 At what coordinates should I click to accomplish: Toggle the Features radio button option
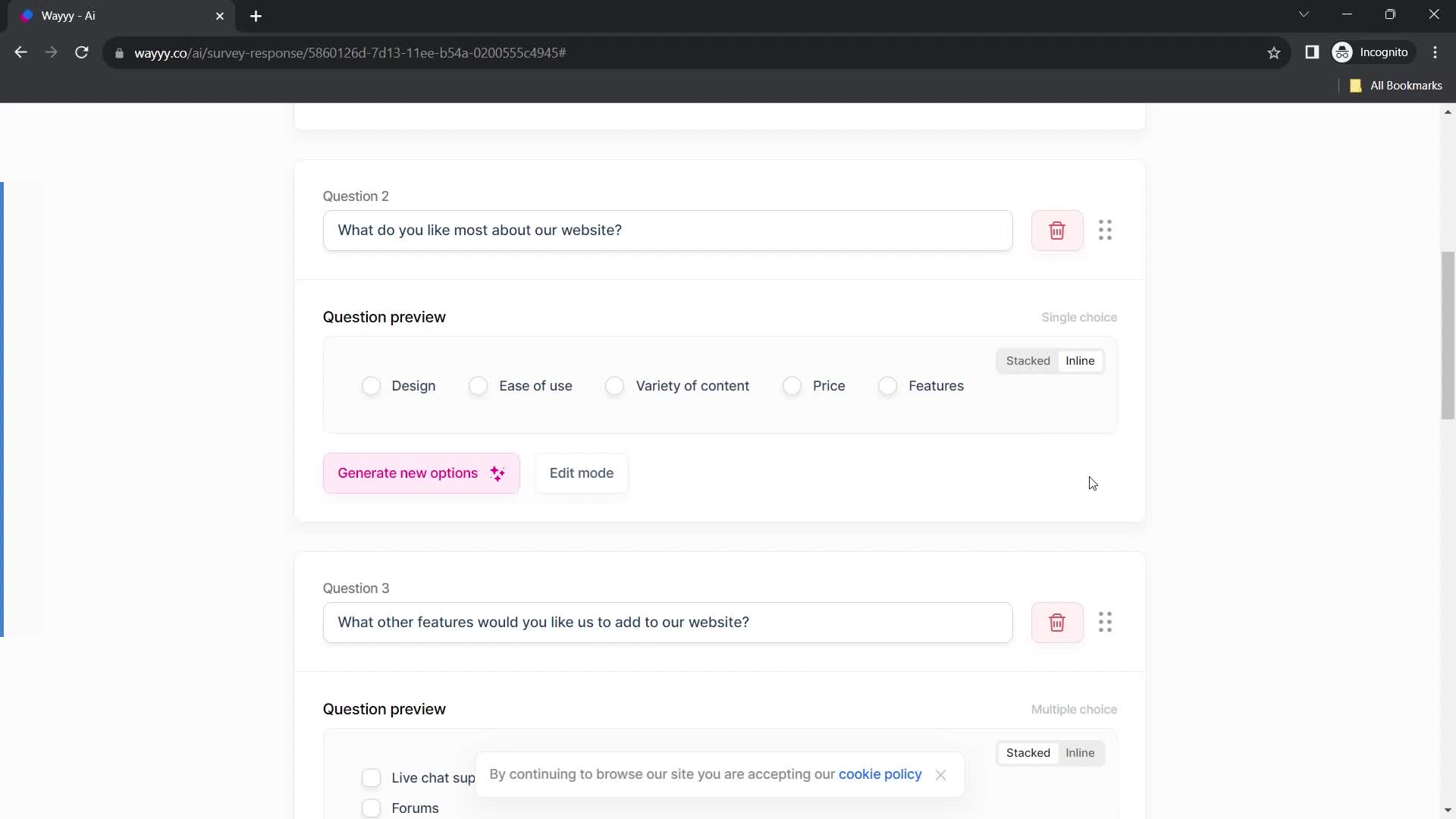tap(887, 385)
